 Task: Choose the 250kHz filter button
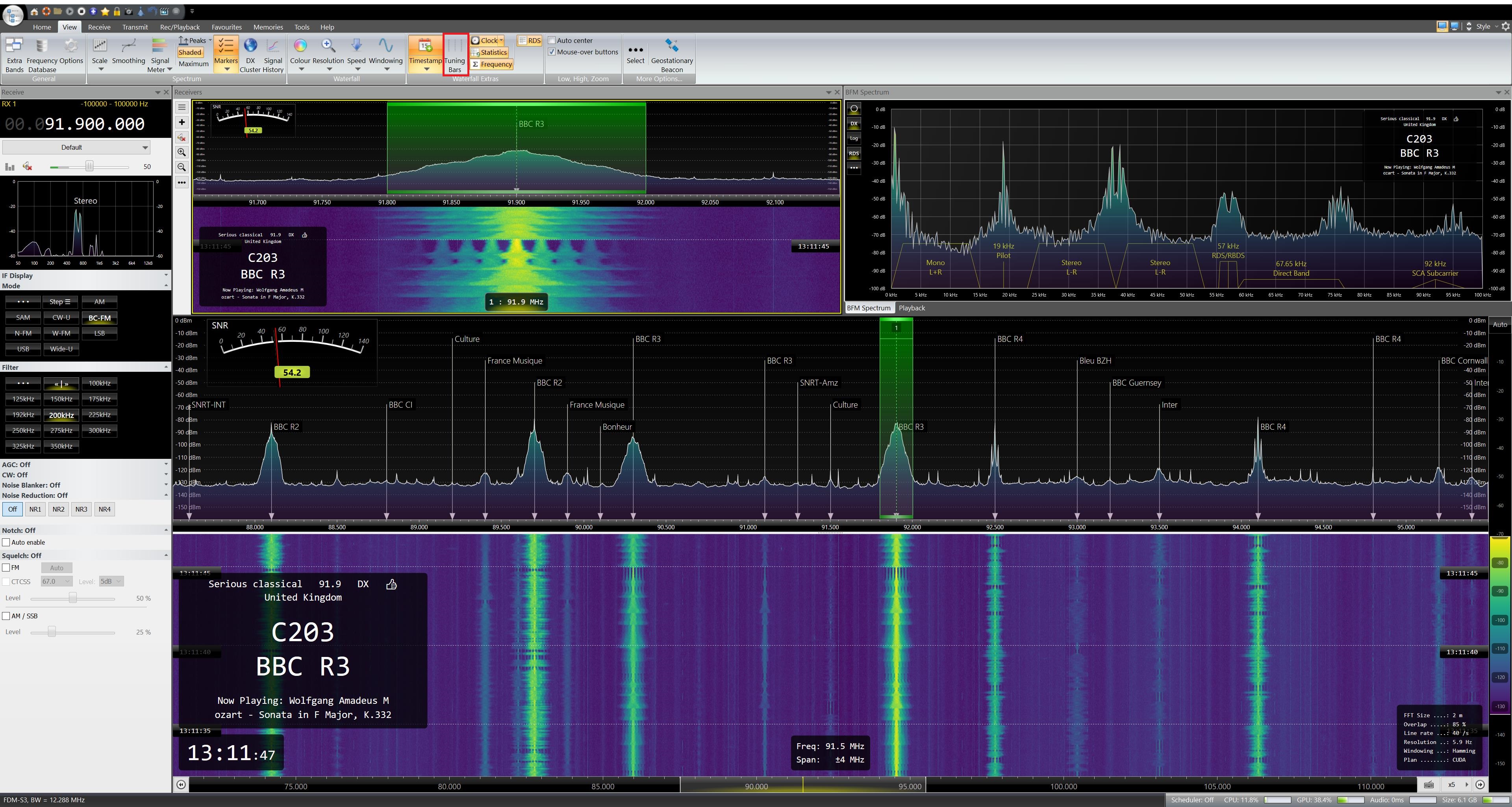point(23,431)
